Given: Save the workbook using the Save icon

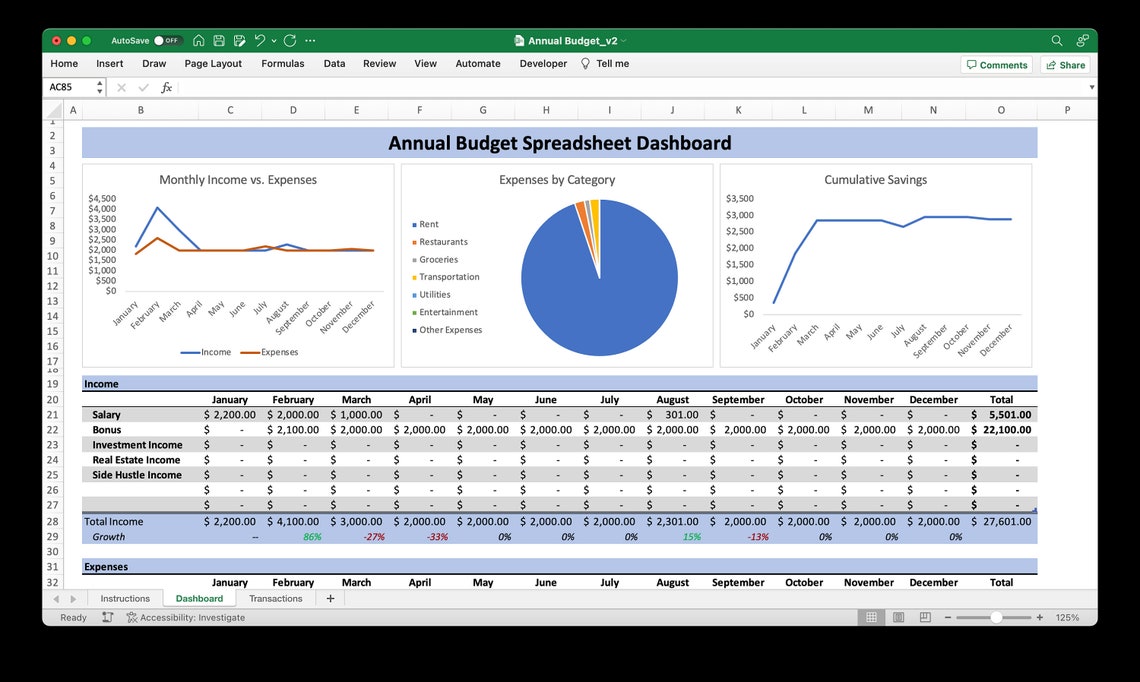Looking at the screenshot, I should click(220, 40).
